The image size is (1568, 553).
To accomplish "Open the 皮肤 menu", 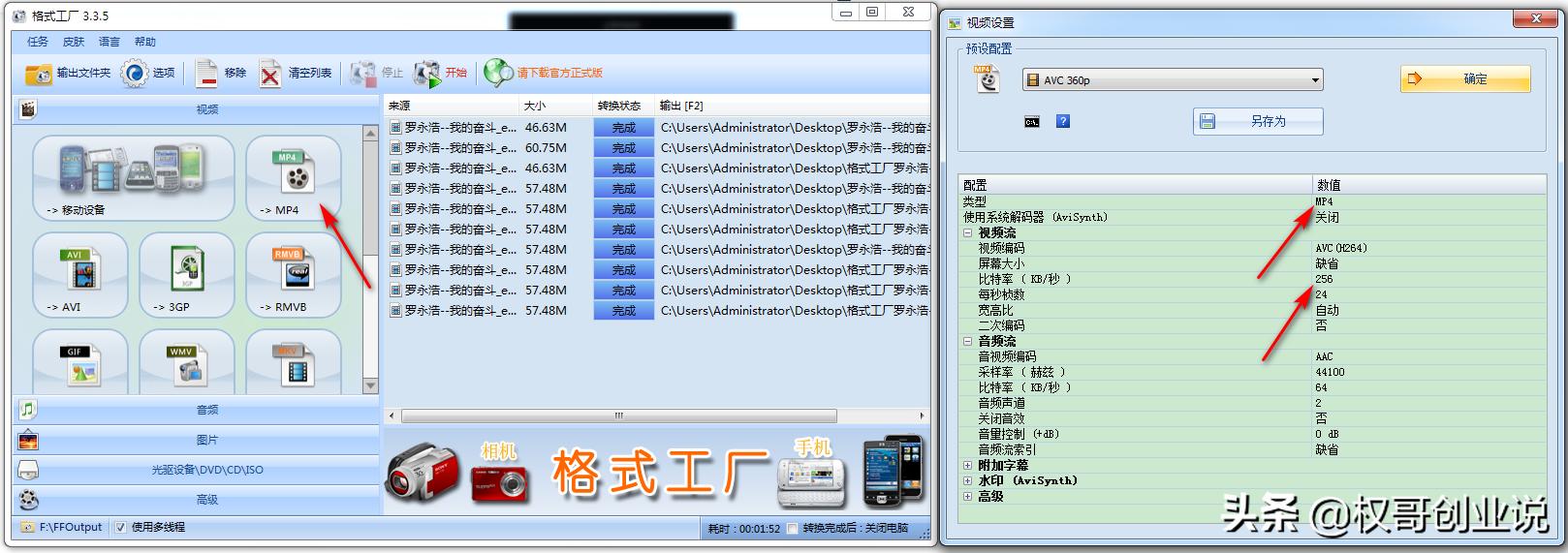I will pos(74,43).
